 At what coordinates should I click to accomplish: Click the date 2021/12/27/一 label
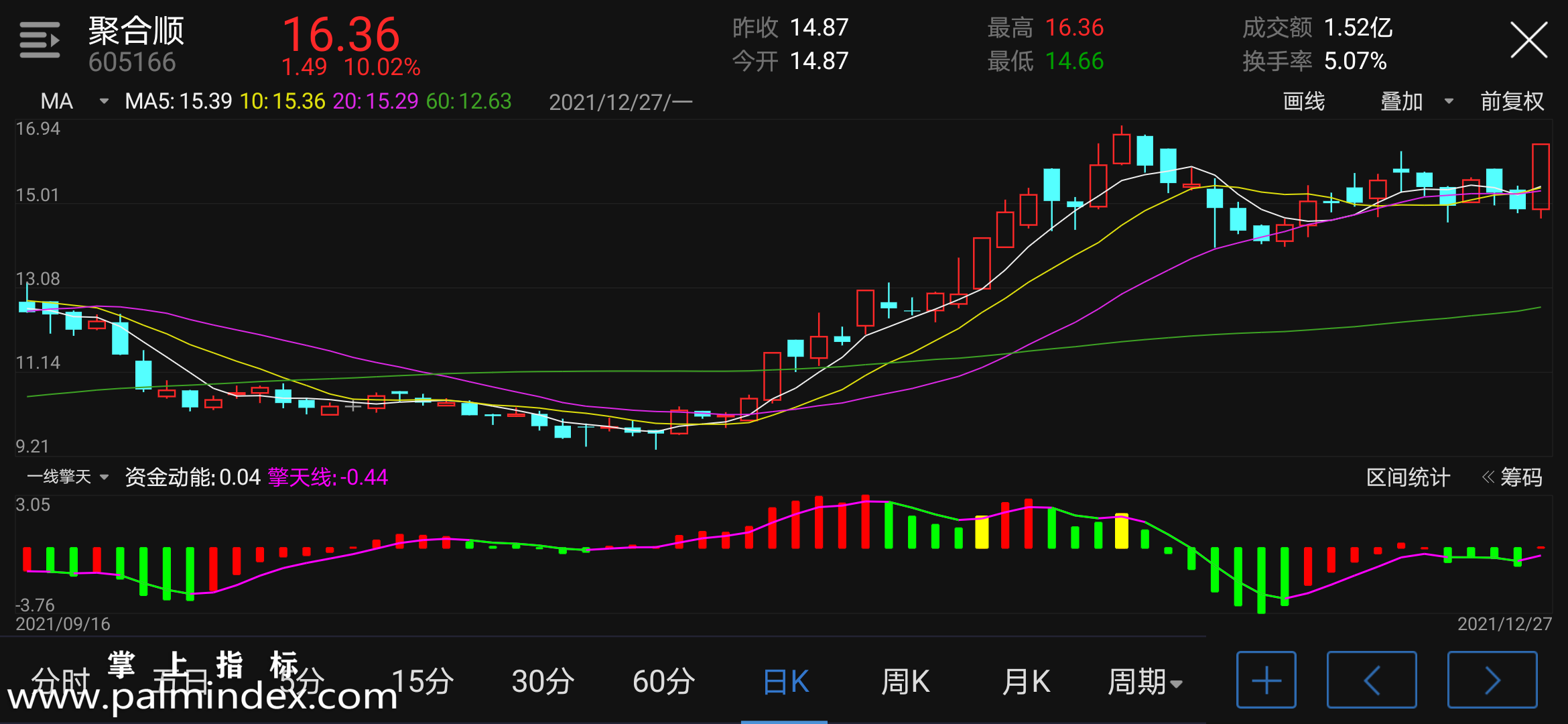click(620, 102)
